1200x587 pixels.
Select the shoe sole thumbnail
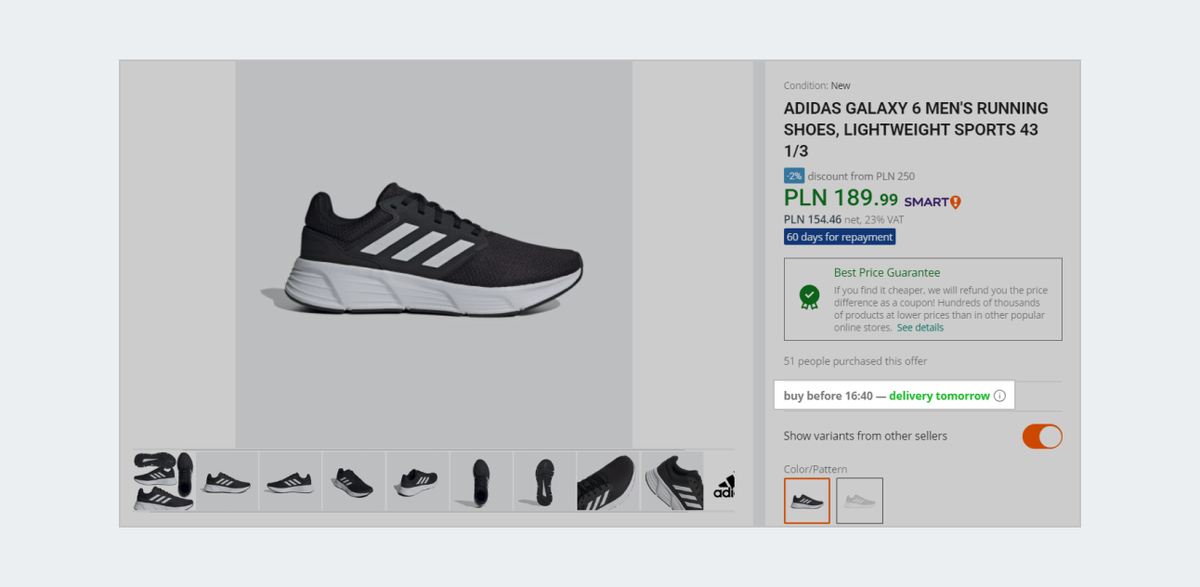click(544, 482)
